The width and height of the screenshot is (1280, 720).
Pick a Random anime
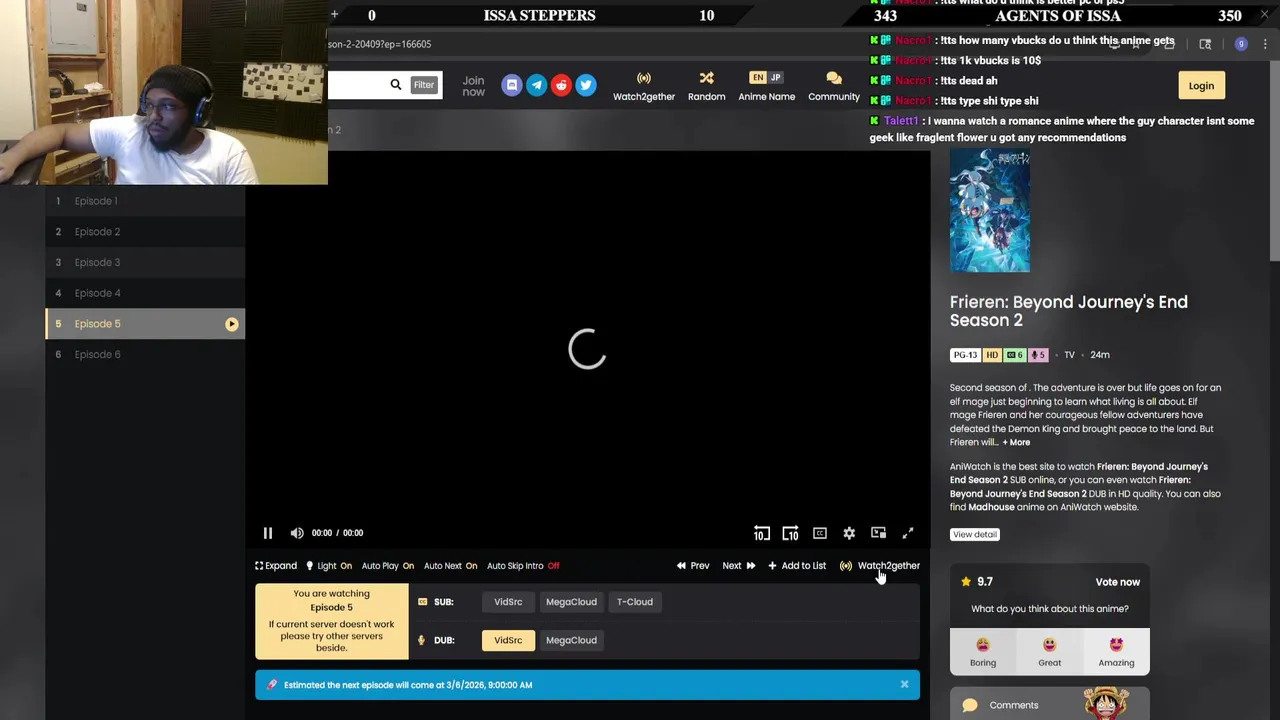coord(706,86)
